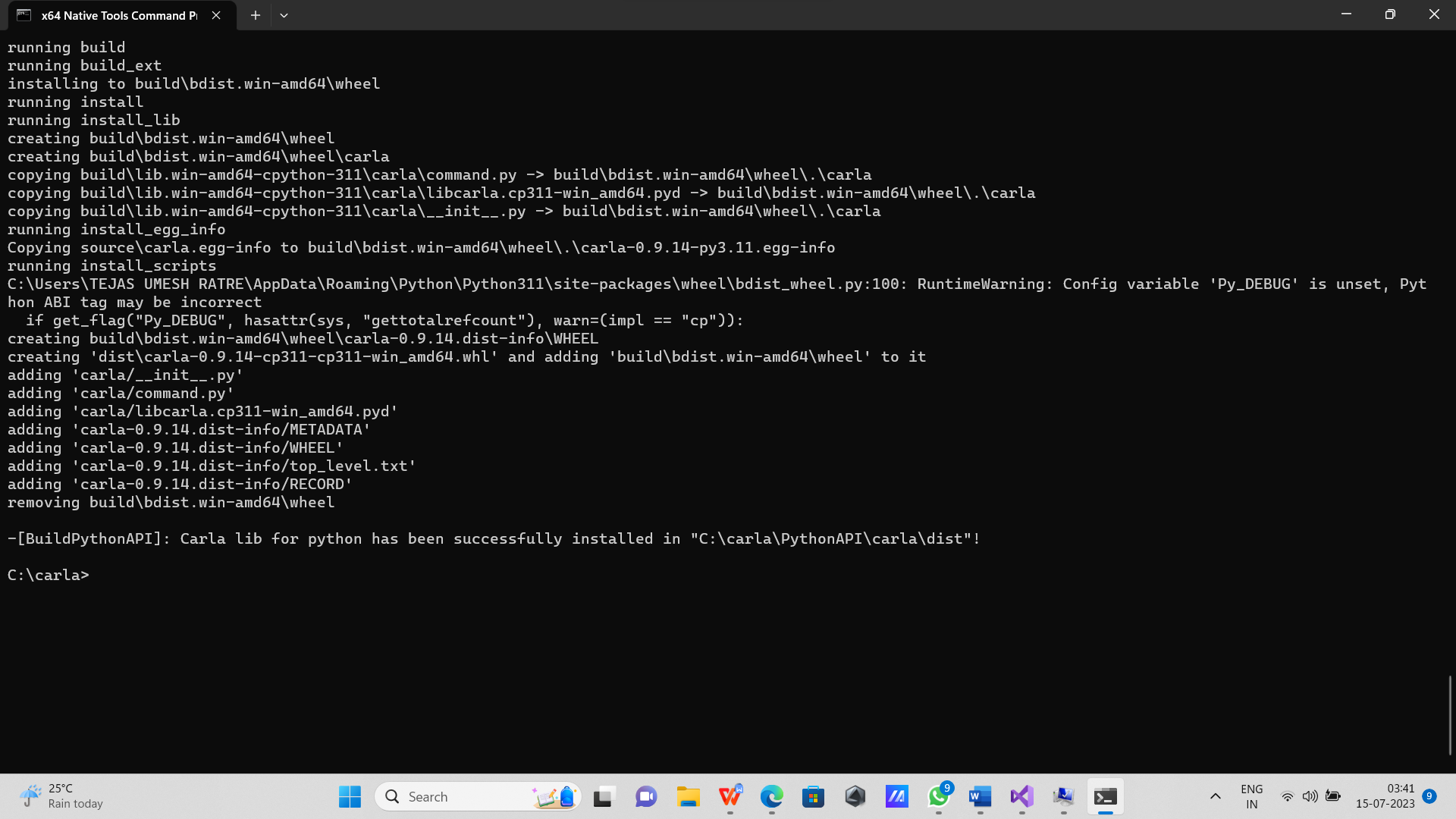Open the Microsoft Store from the taskbar
Viewport: 1456px width, 819px height.
click(813, 796)
